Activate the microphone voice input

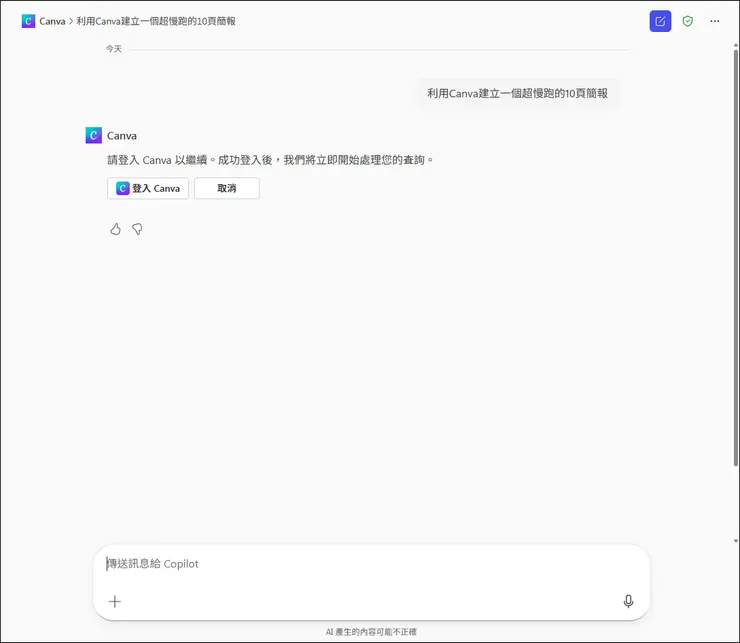pos(628,601)
